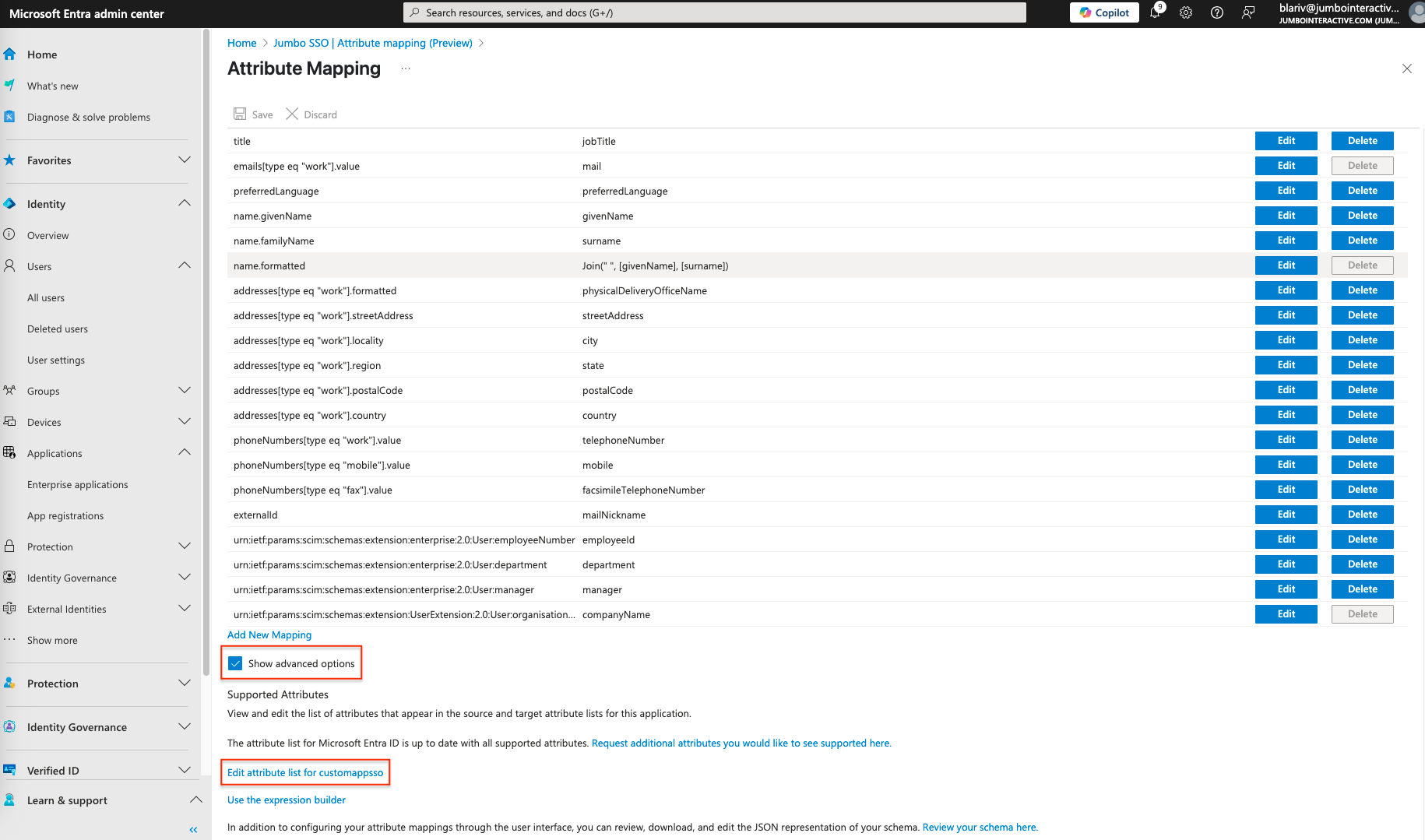Collapse the Applications section chevron
This screenshot has width=1425, height=840.
click(185, 452)
